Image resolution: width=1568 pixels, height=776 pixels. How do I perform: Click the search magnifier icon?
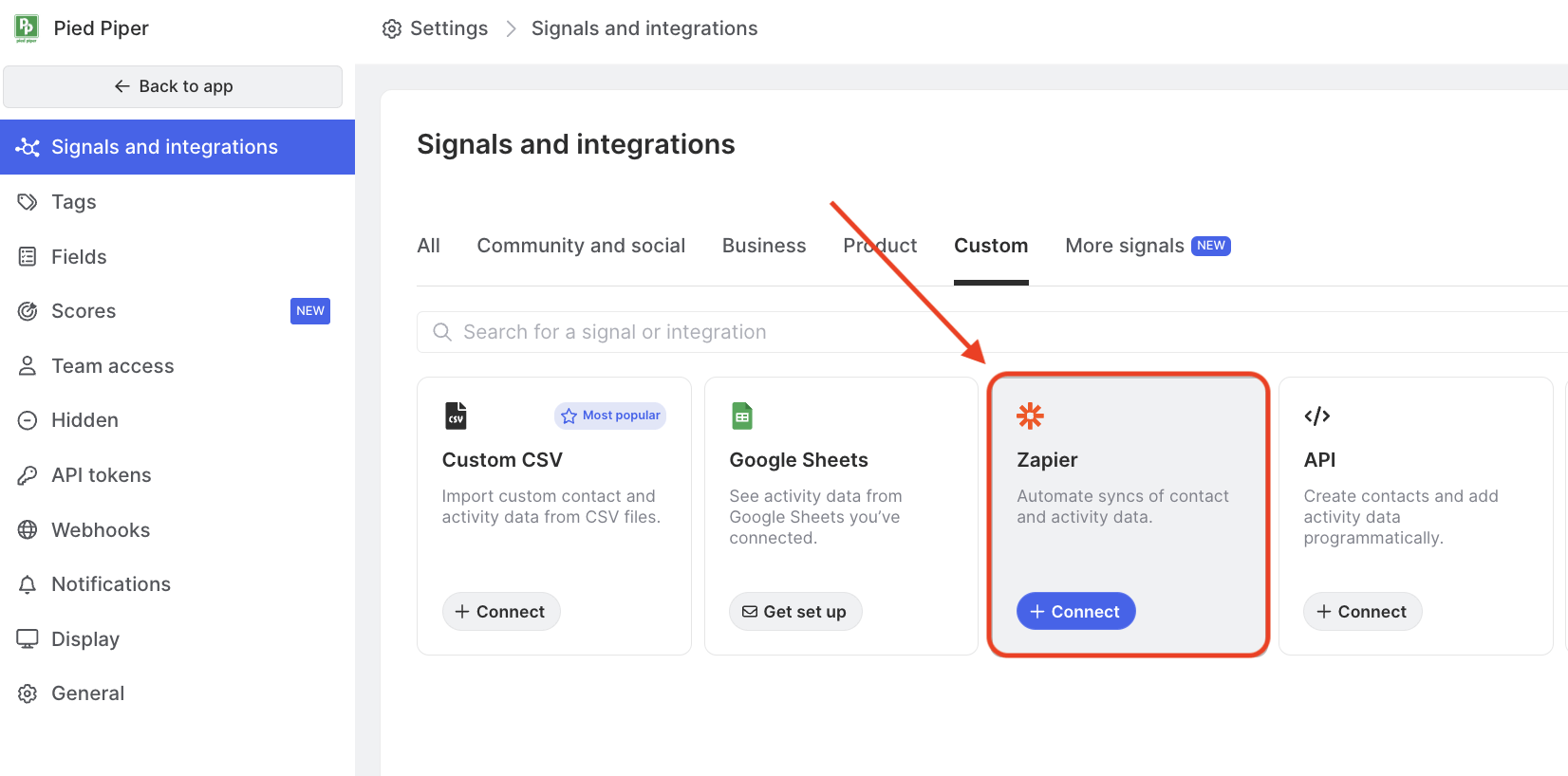[441, 332]
